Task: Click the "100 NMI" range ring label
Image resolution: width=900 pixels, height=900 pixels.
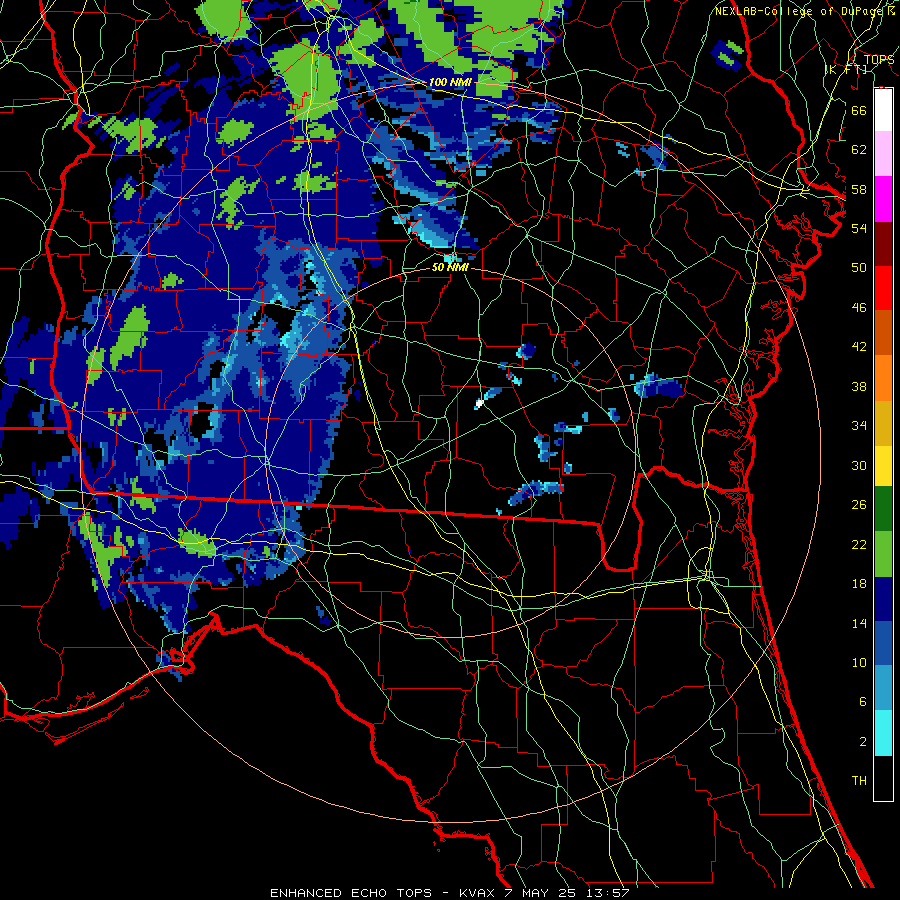Action: click(x=450, y=82)
